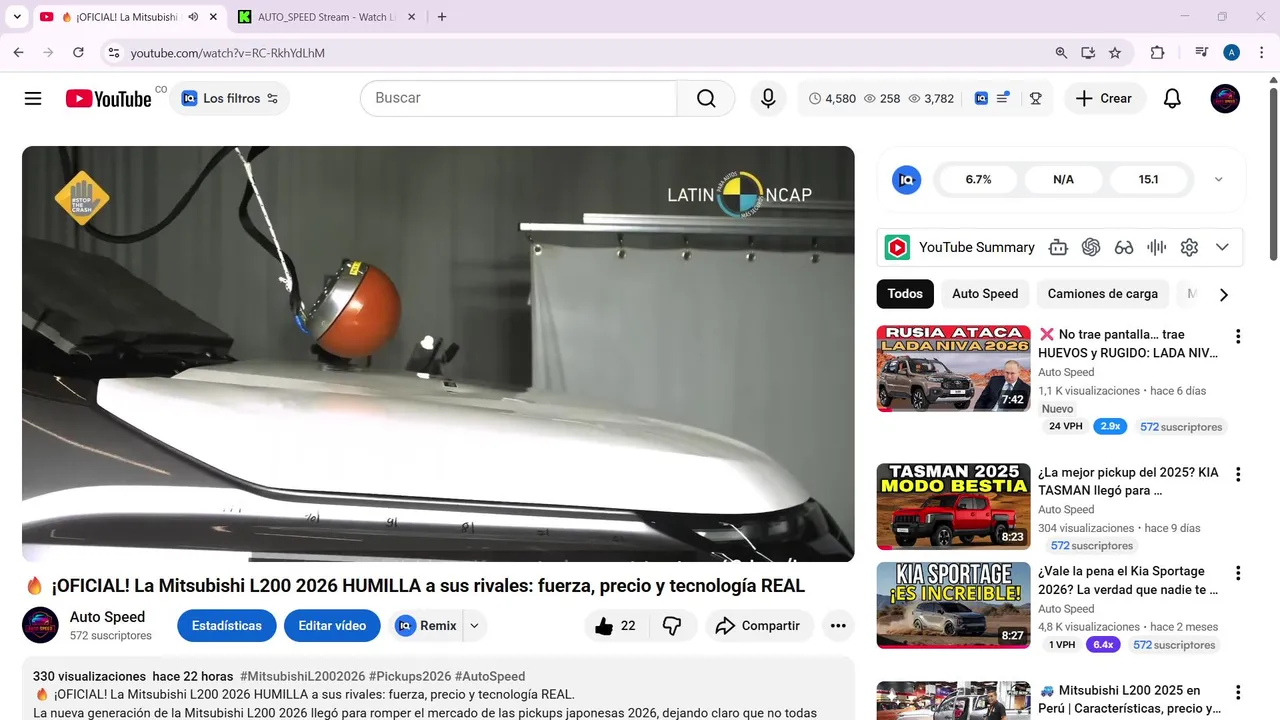1280x720 pixels.
Task: Open the Crear button
Action: (x=1104, y=98)
